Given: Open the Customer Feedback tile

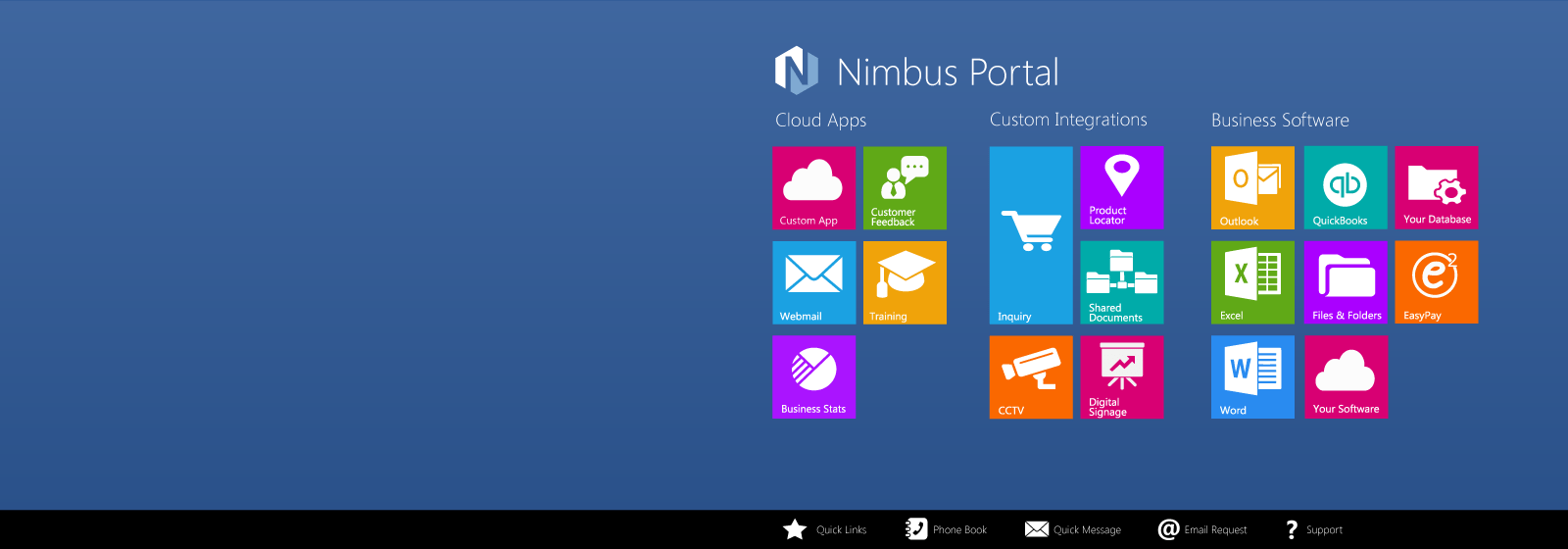Looking at the screenshot, I should pos(905,188).
